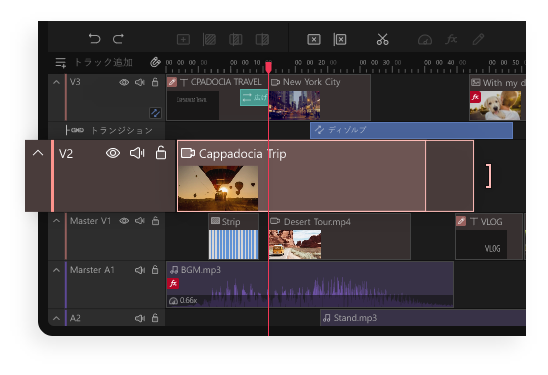Click the トランジション track label
The image size is (548, 375).
pos(122,130)
